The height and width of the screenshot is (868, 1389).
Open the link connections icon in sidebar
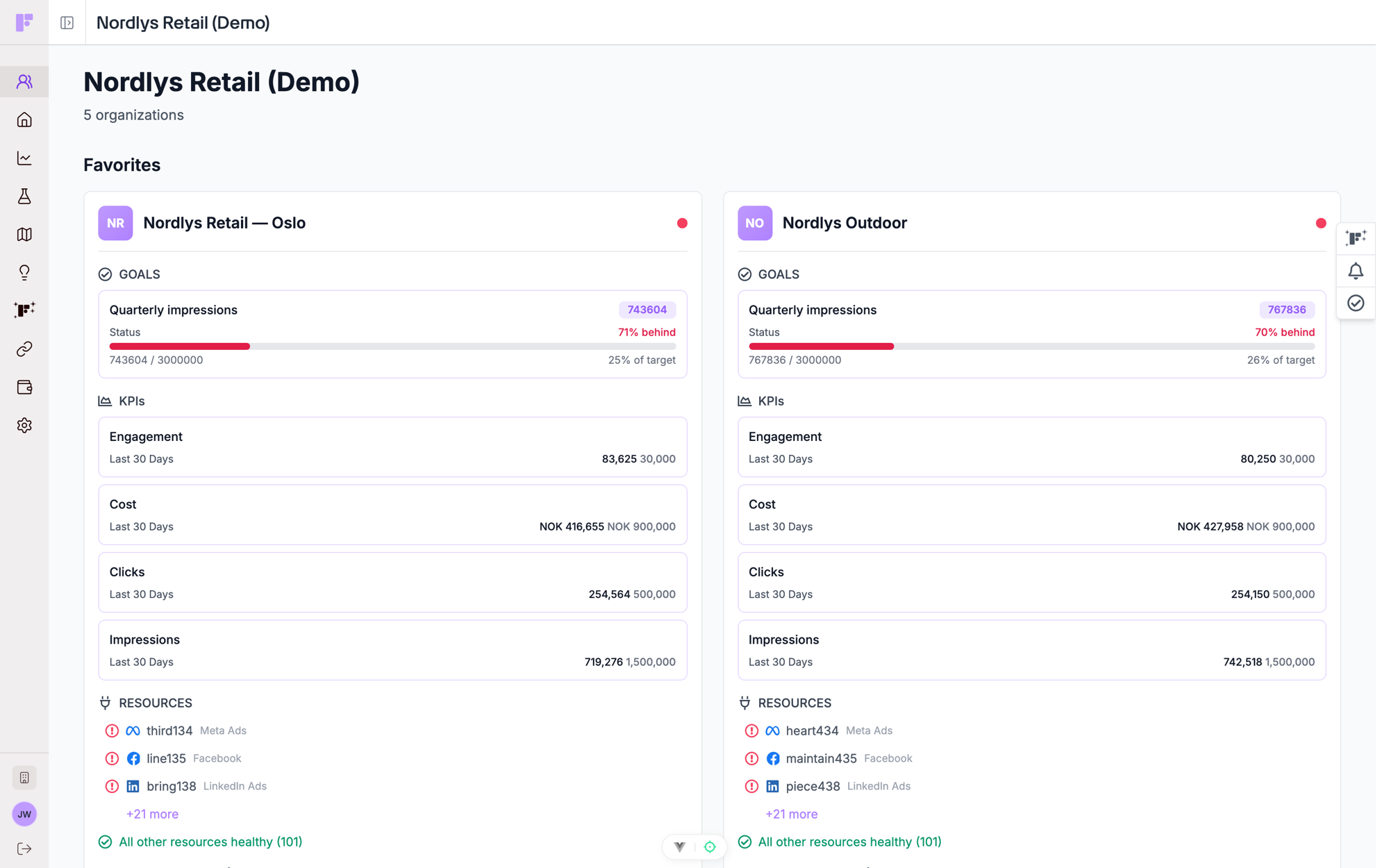24,349
